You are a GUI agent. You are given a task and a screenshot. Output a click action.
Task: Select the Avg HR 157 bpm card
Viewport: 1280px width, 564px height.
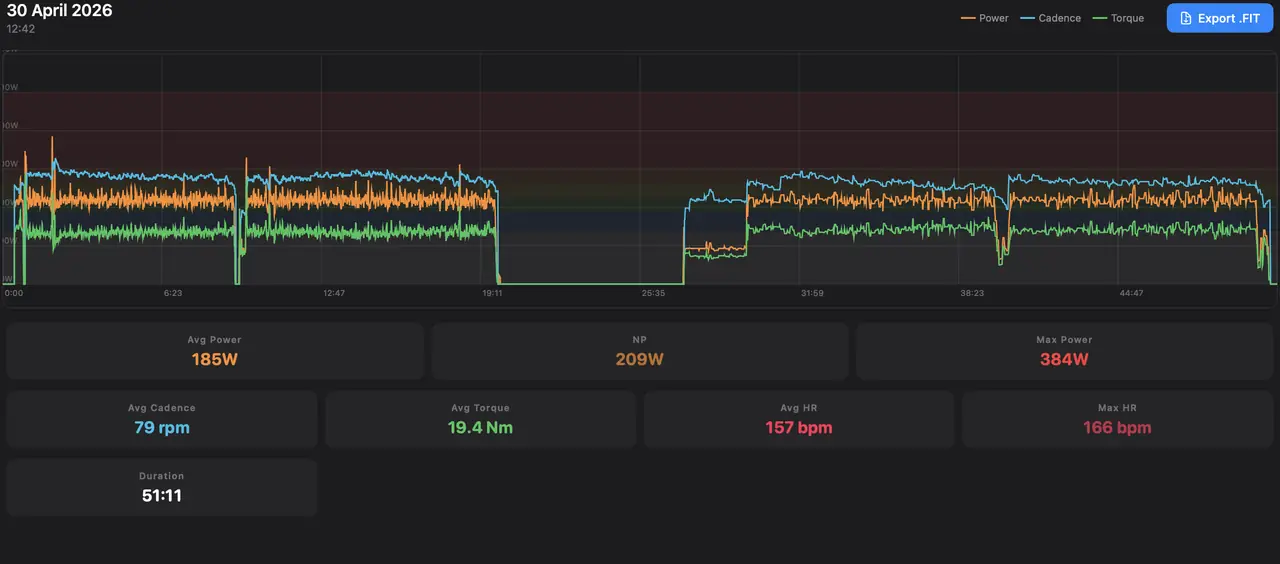(799, 419)
